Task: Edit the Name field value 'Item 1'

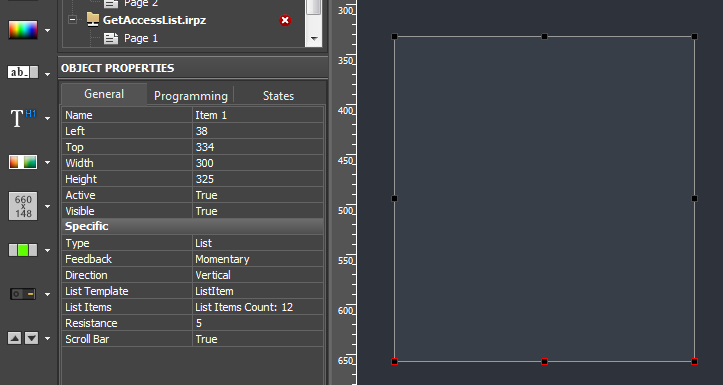Action: pos(258,115)
